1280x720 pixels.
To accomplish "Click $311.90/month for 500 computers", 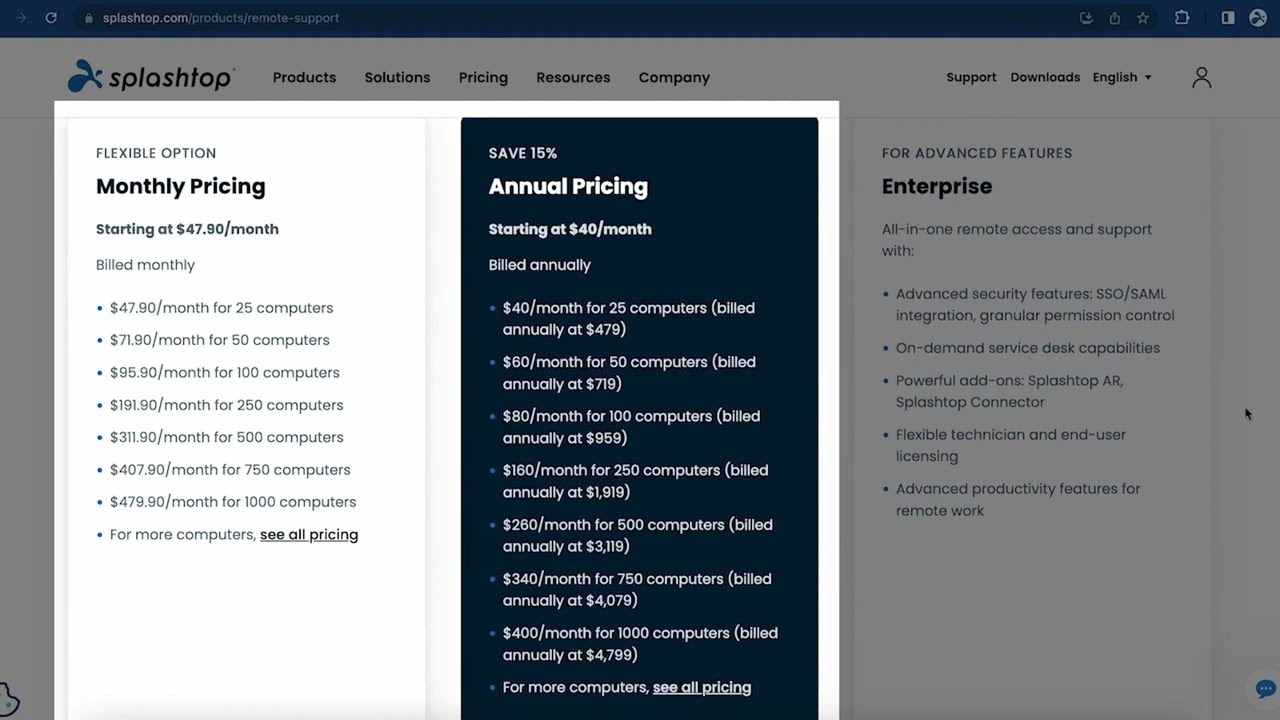I will (226, 437).
